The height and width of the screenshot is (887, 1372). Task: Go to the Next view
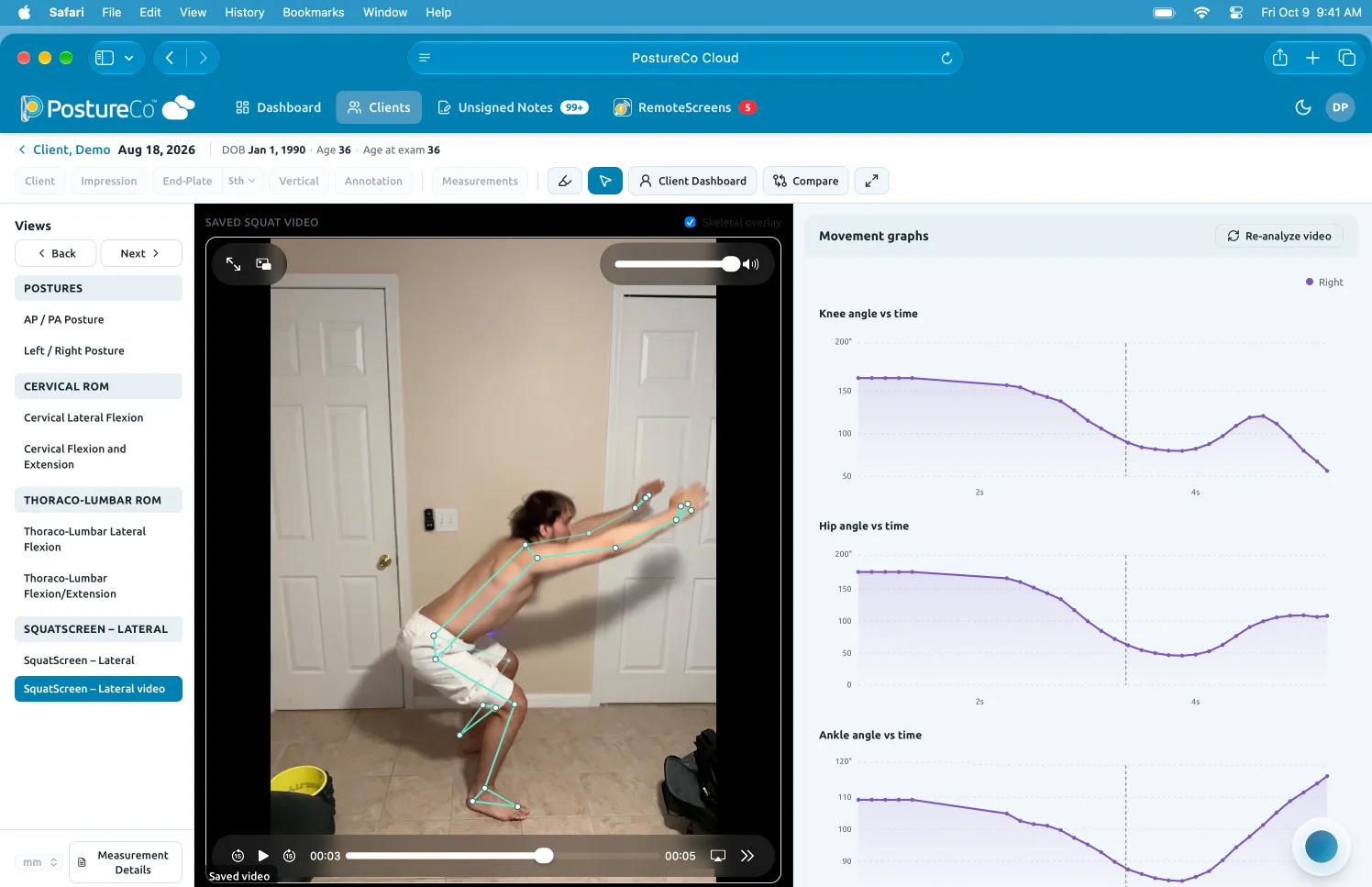coord(140,253)
